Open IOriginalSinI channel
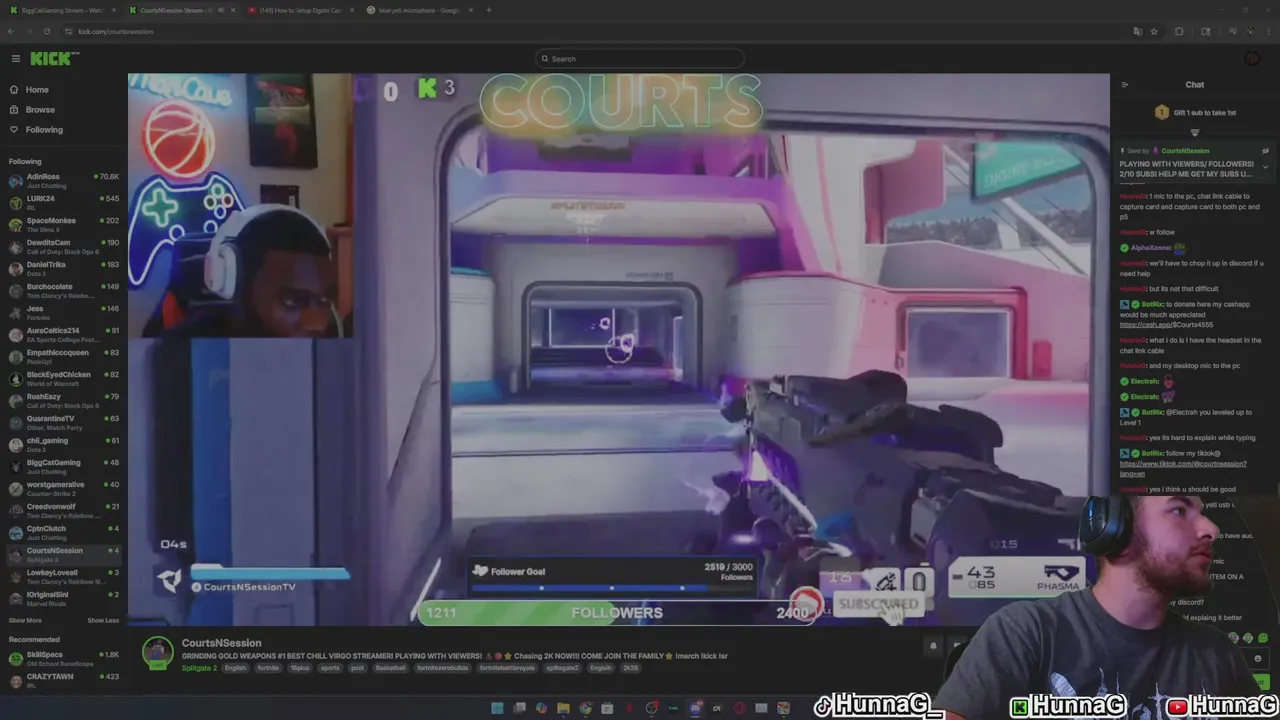The image size is (1280, 720). point(62,598)
